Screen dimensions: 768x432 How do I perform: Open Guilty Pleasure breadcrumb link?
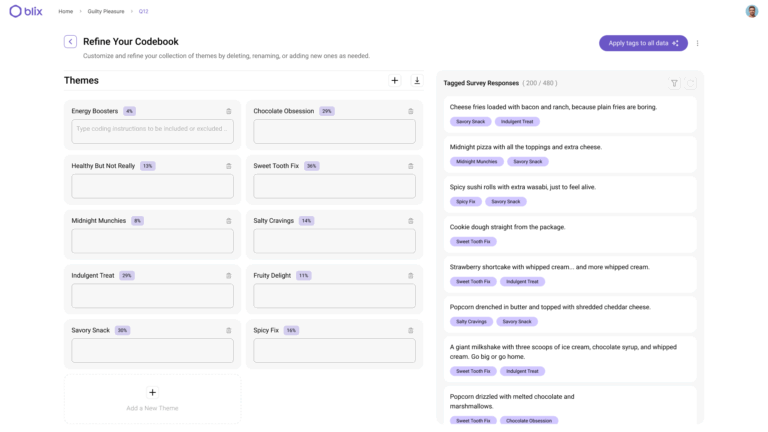pos(106,11)
